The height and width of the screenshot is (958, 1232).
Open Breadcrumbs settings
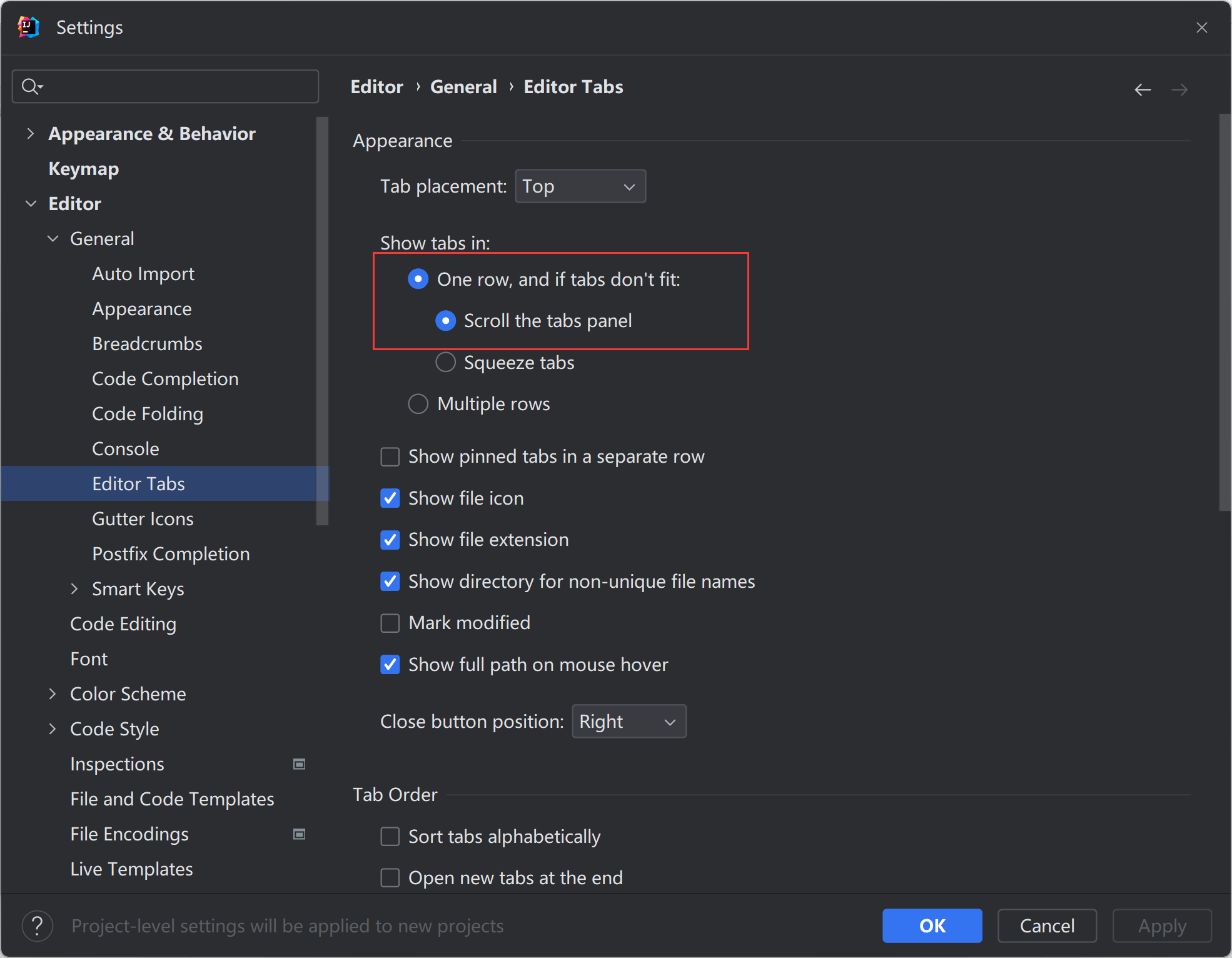pyautogui.click(x=147, y=344)
